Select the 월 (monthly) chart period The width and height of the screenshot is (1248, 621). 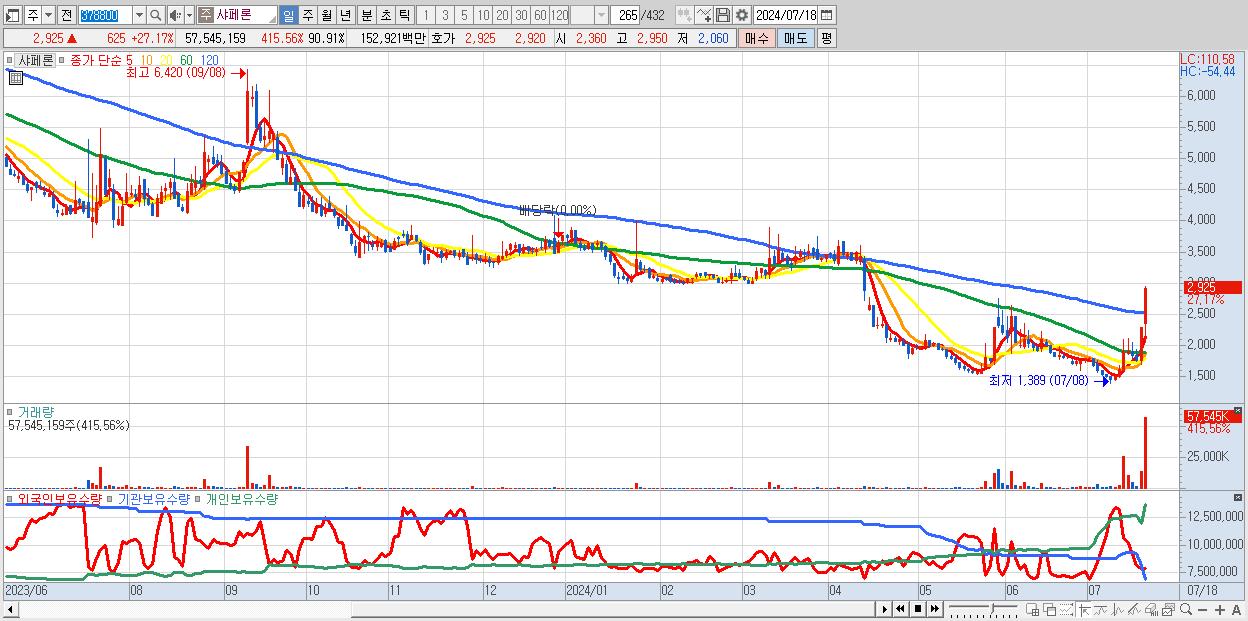tap(326, 15)
